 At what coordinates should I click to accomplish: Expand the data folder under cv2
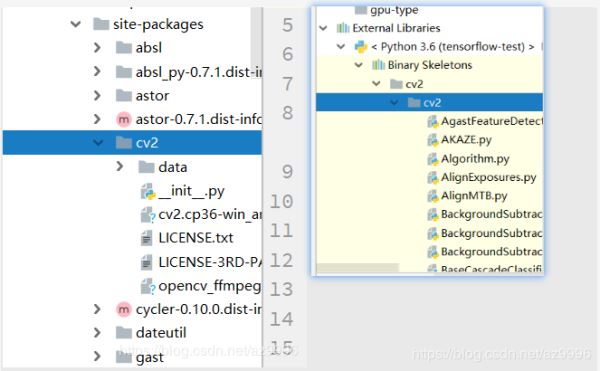[x=120, y=166]
